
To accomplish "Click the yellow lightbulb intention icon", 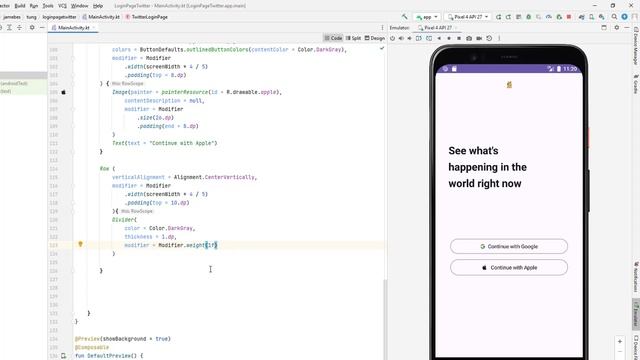I will pos(80,244).
